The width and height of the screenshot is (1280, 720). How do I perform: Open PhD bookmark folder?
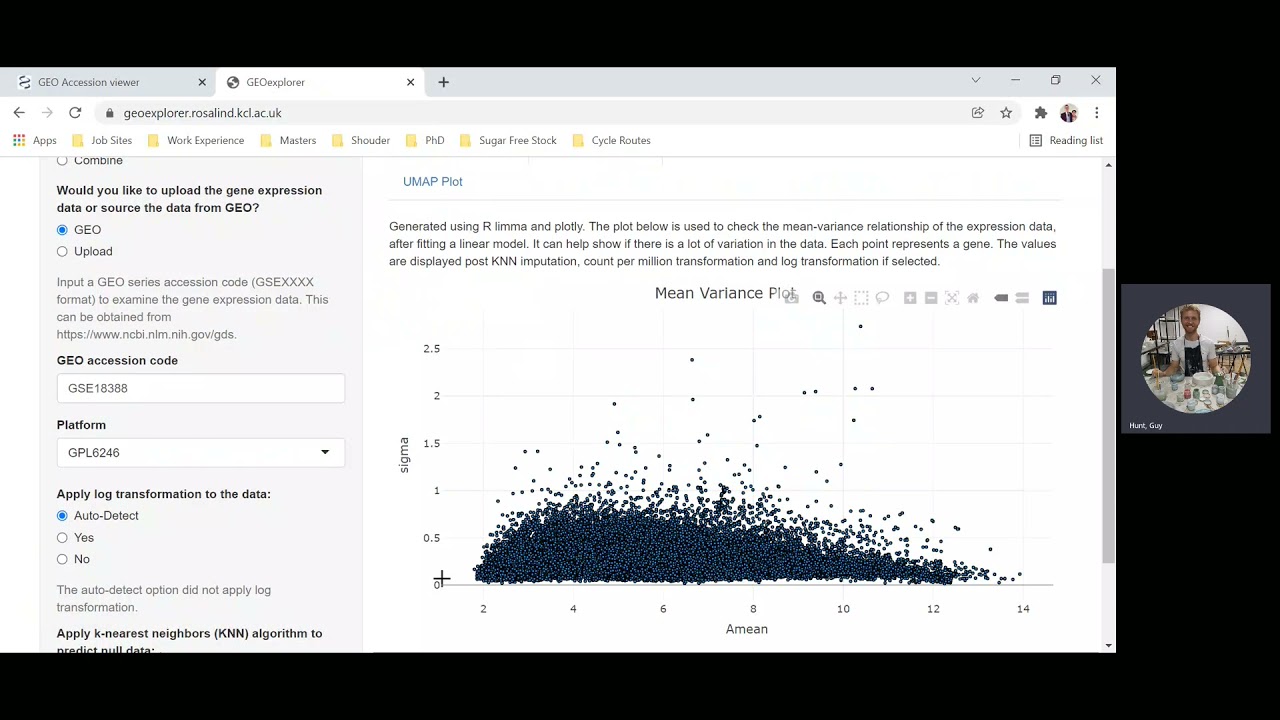(x=425, y=140)
